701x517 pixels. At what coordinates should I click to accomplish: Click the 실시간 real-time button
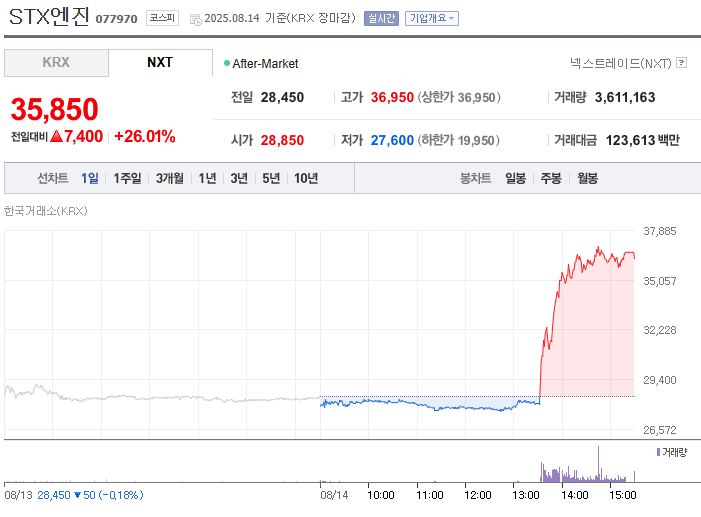[381, 18]
